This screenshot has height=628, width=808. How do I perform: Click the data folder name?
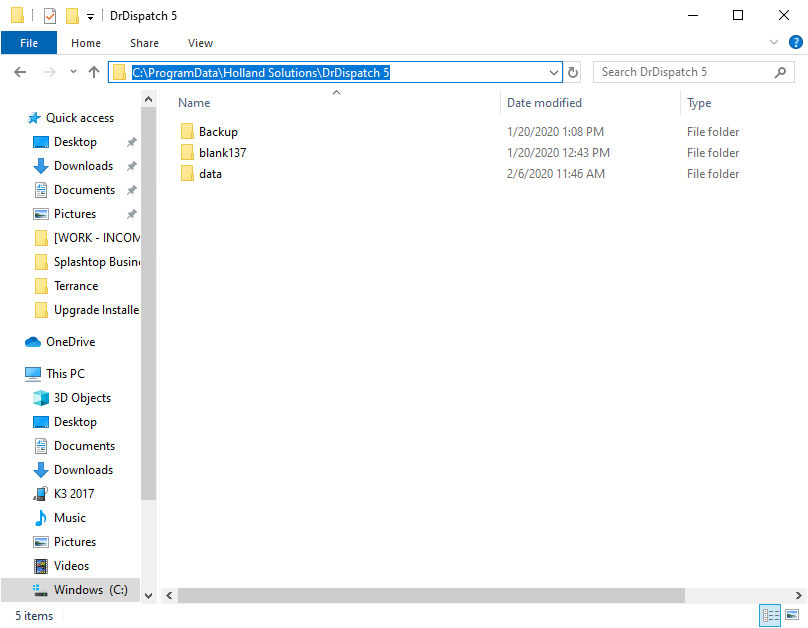(x=210, y=174)
